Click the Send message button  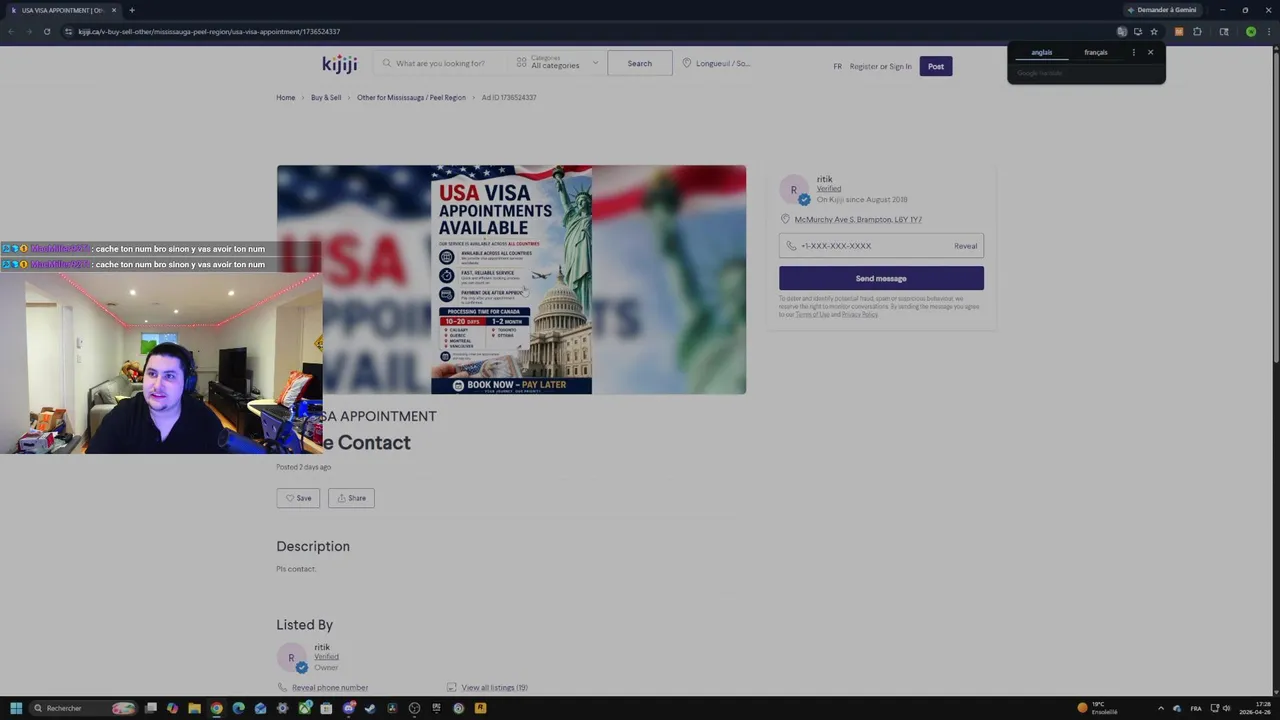point(881,278)
